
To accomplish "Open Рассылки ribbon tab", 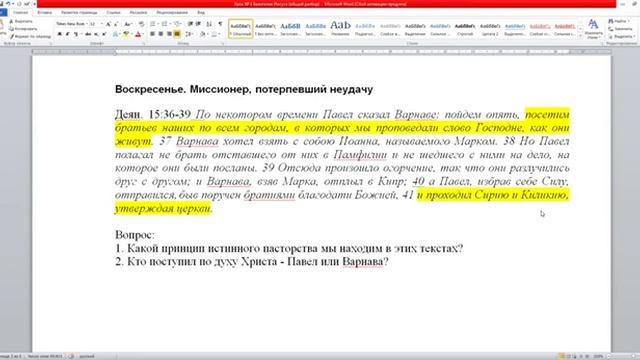I will pos(138,13).
